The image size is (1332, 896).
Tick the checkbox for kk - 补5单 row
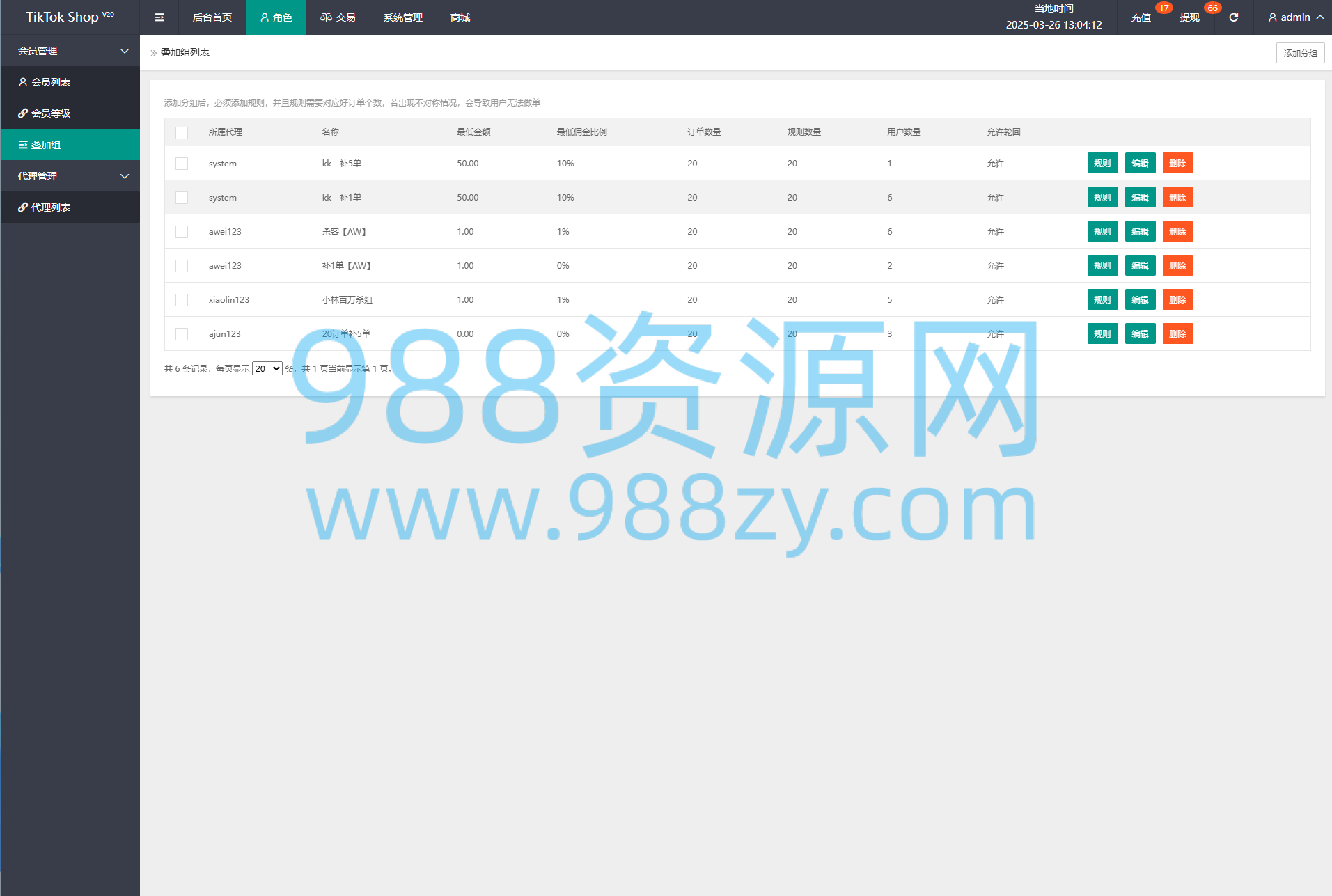click(182, 164)
